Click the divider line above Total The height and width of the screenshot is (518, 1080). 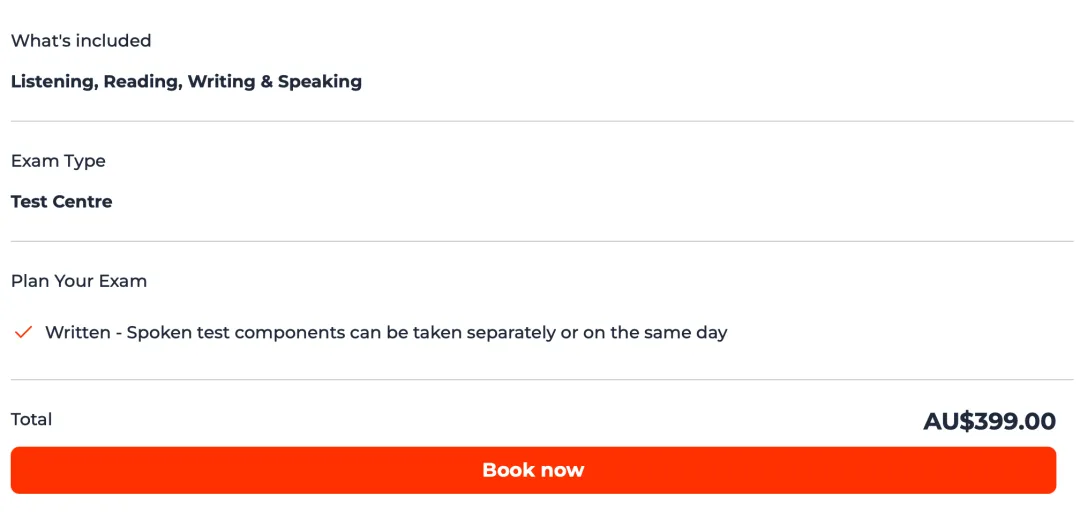pyautogui.click(x=540, y=380)
